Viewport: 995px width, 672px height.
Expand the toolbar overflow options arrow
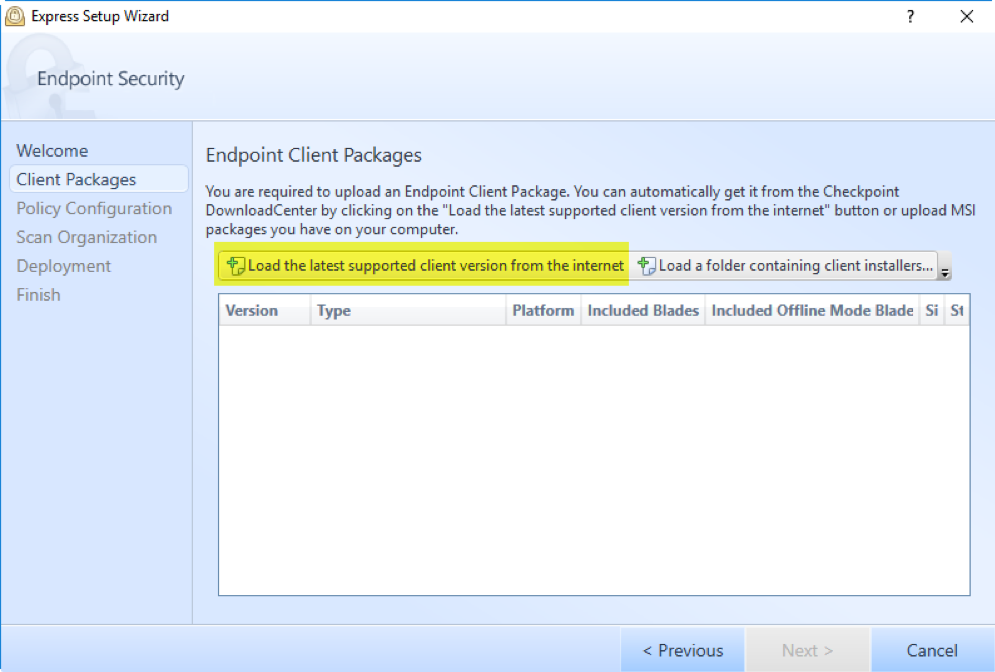[x=945, y=272]
